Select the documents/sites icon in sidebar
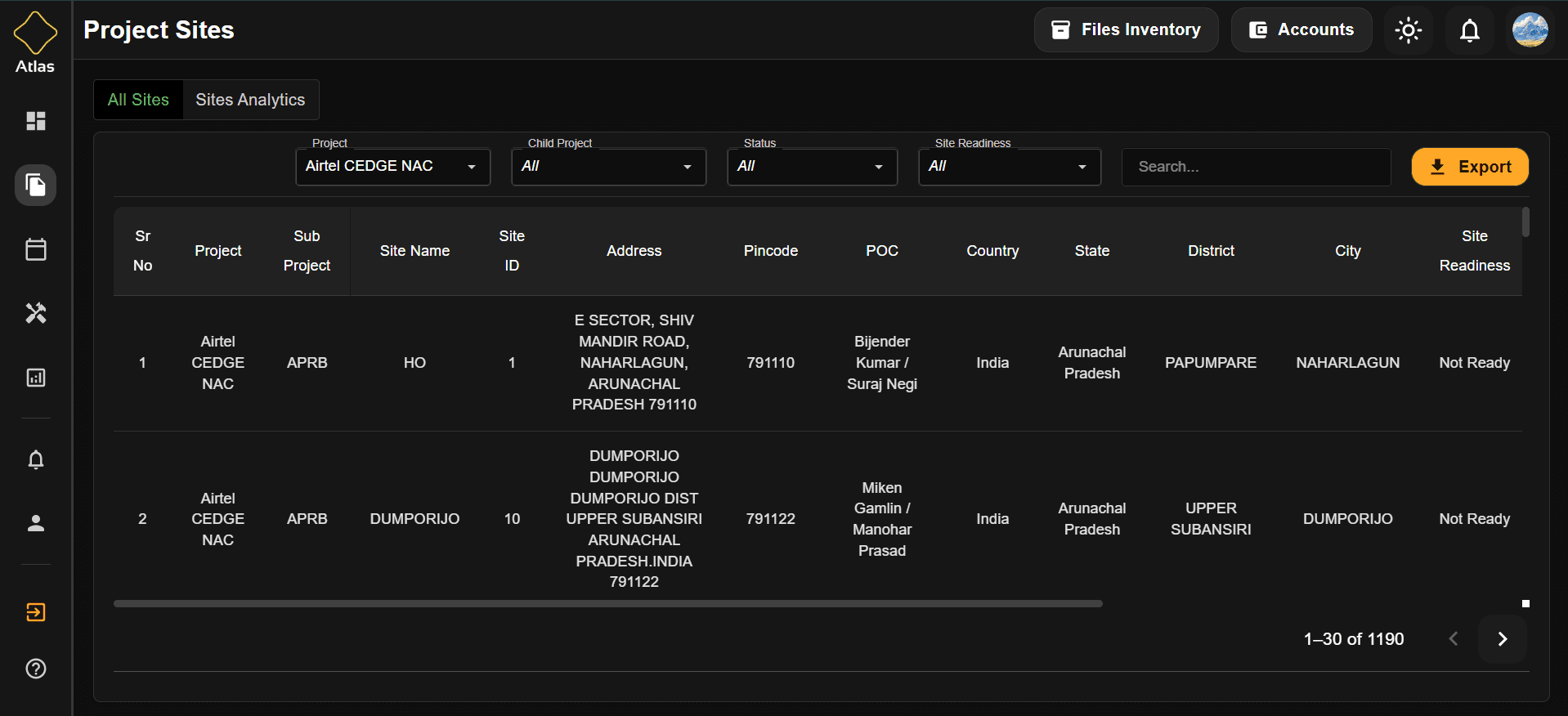 35,185
